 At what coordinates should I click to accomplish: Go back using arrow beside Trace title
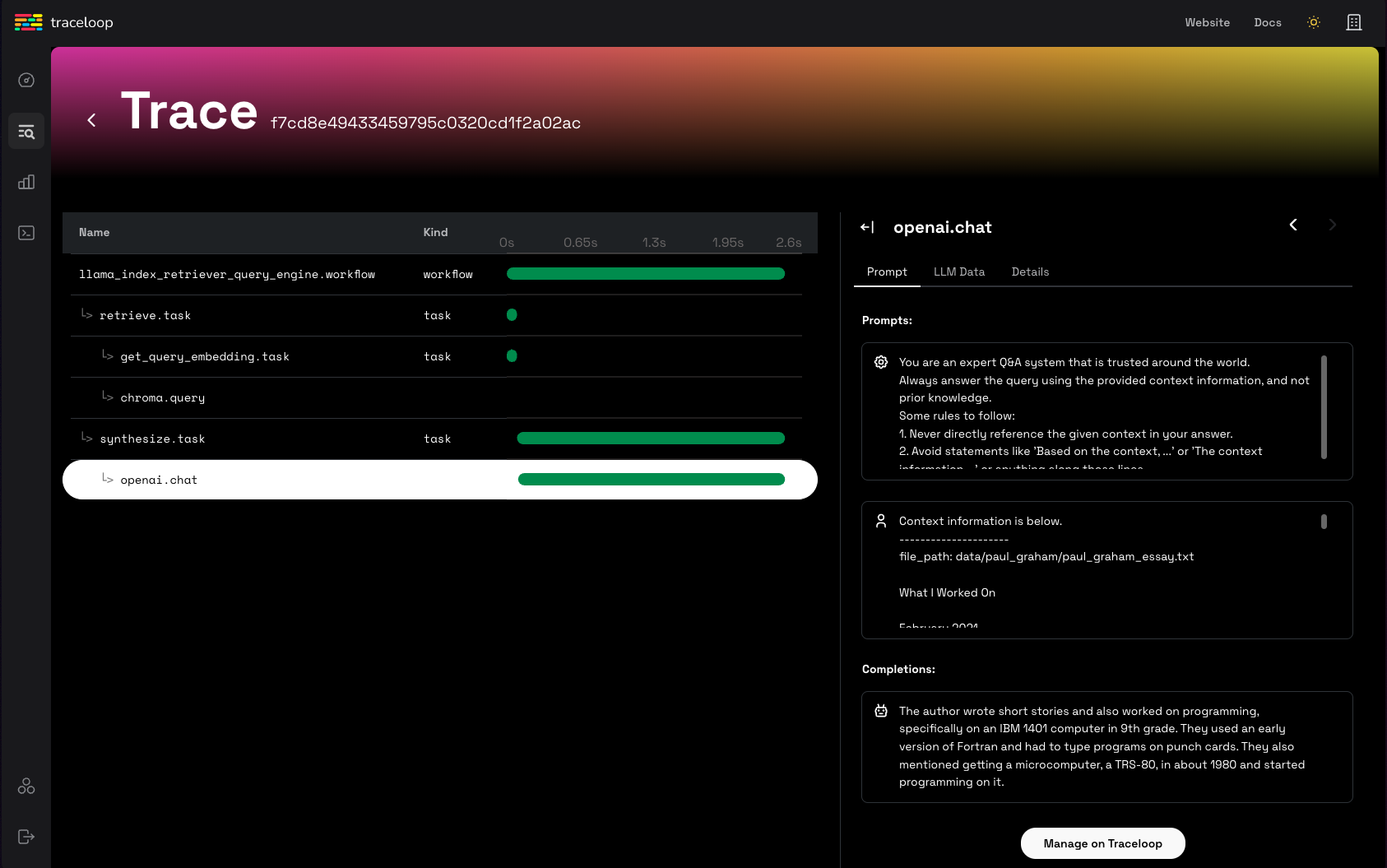(x=91, y=120)
